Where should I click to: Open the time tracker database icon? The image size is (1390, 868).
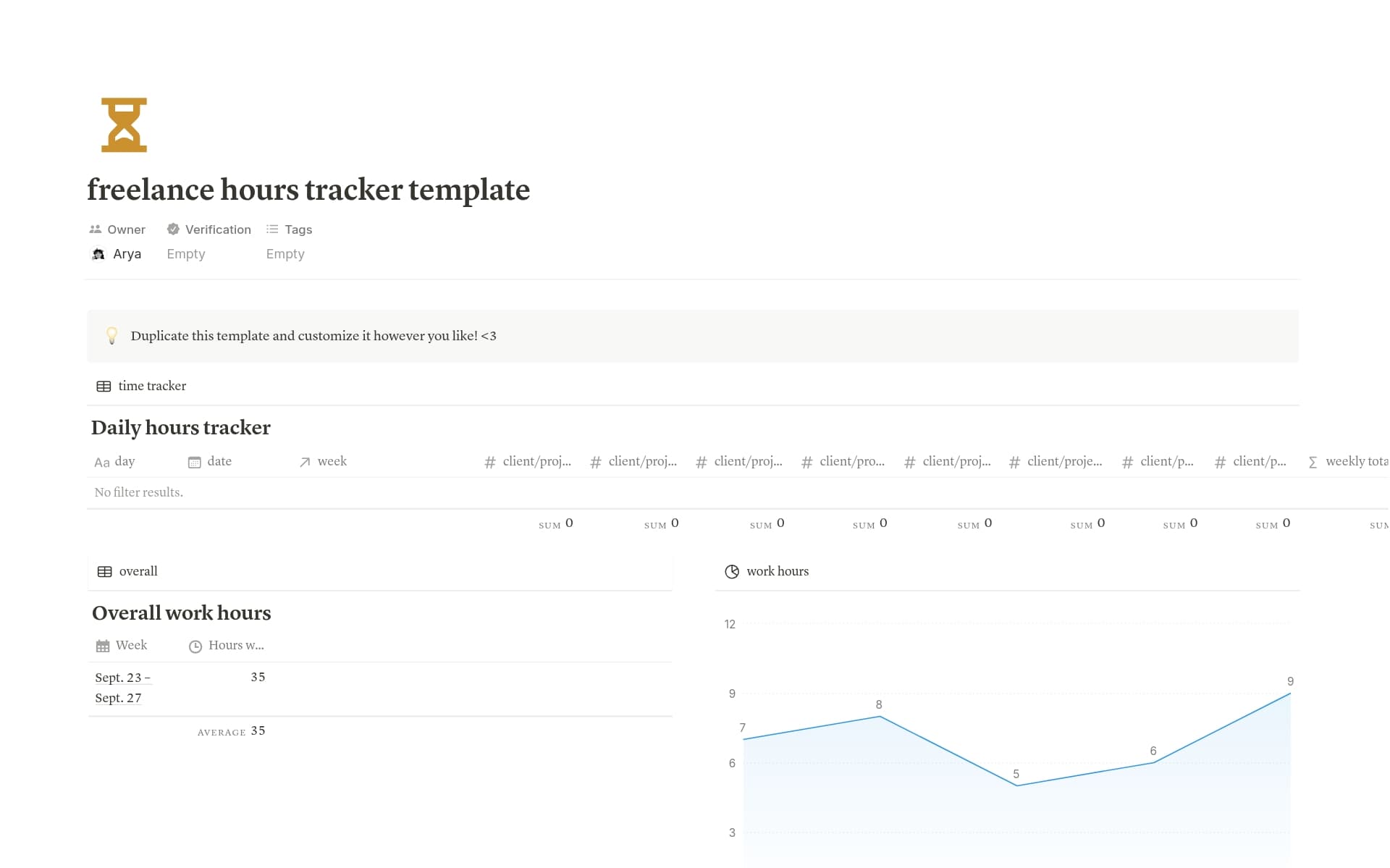coord(105,386)
